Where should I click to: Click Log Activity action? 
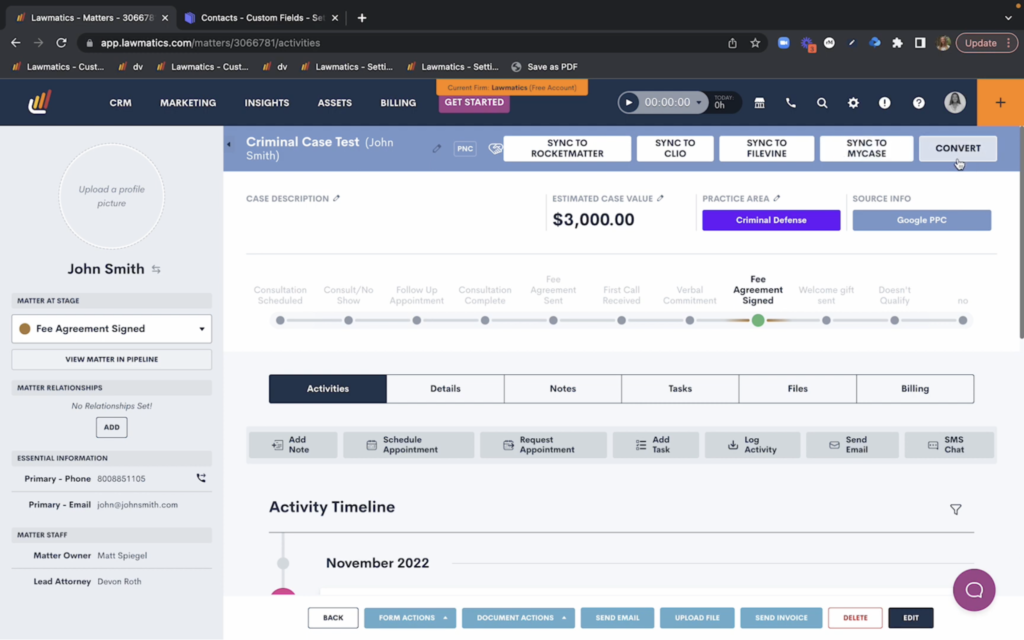point(752,445)
